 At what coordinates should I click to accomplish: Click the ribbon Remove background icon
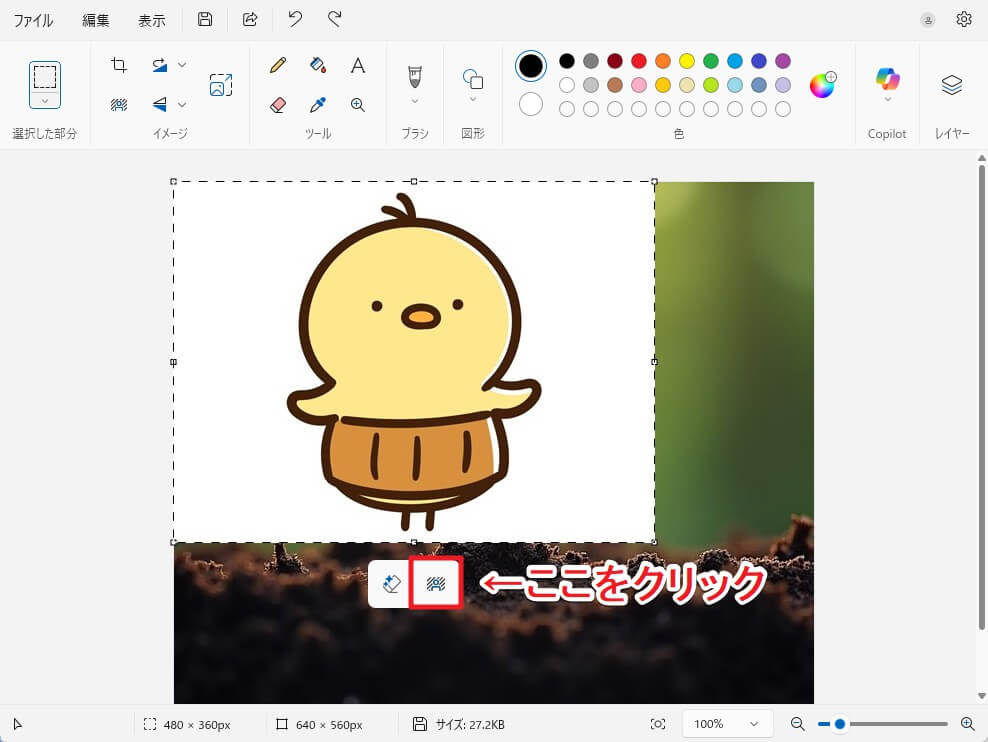click(118, 105)
